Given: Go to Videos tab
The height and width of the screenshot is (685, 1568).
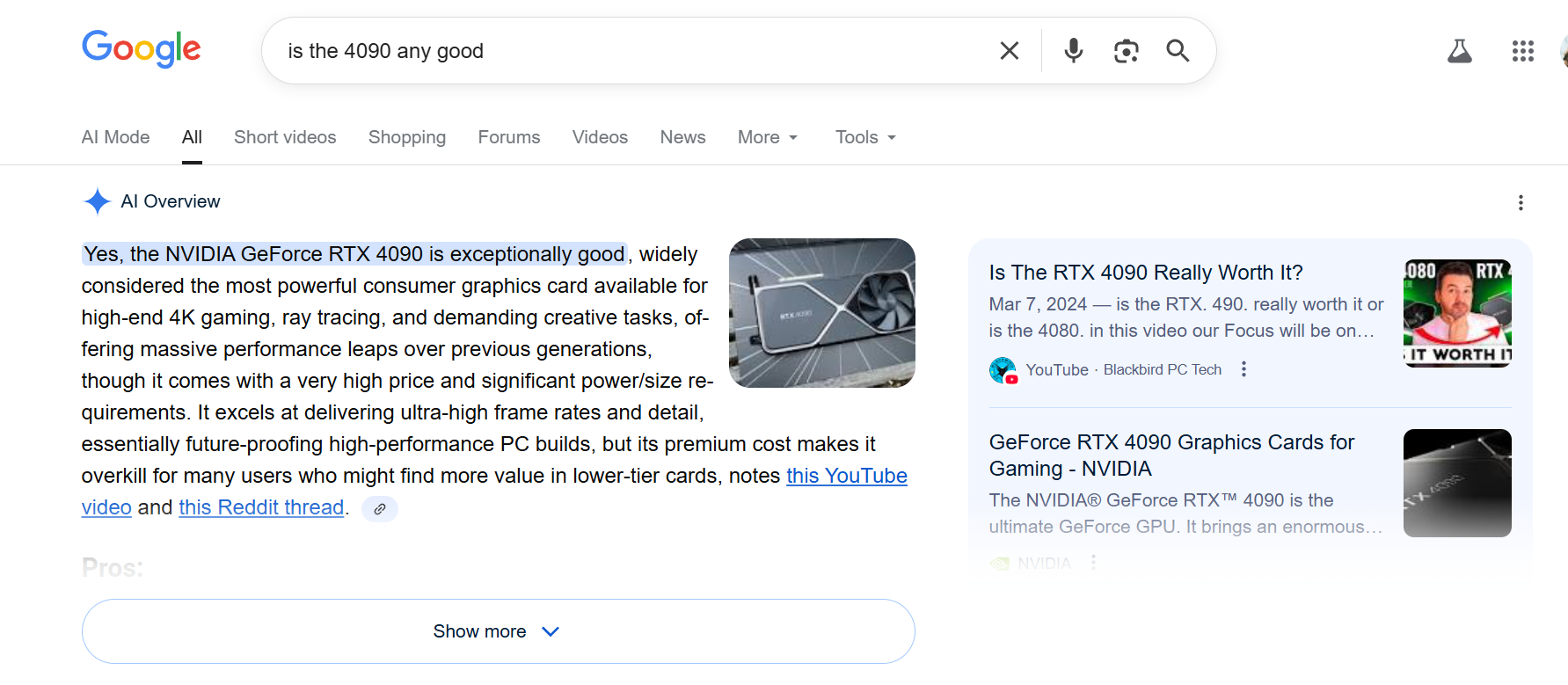Looking at the screenshot, I should 600,137.
